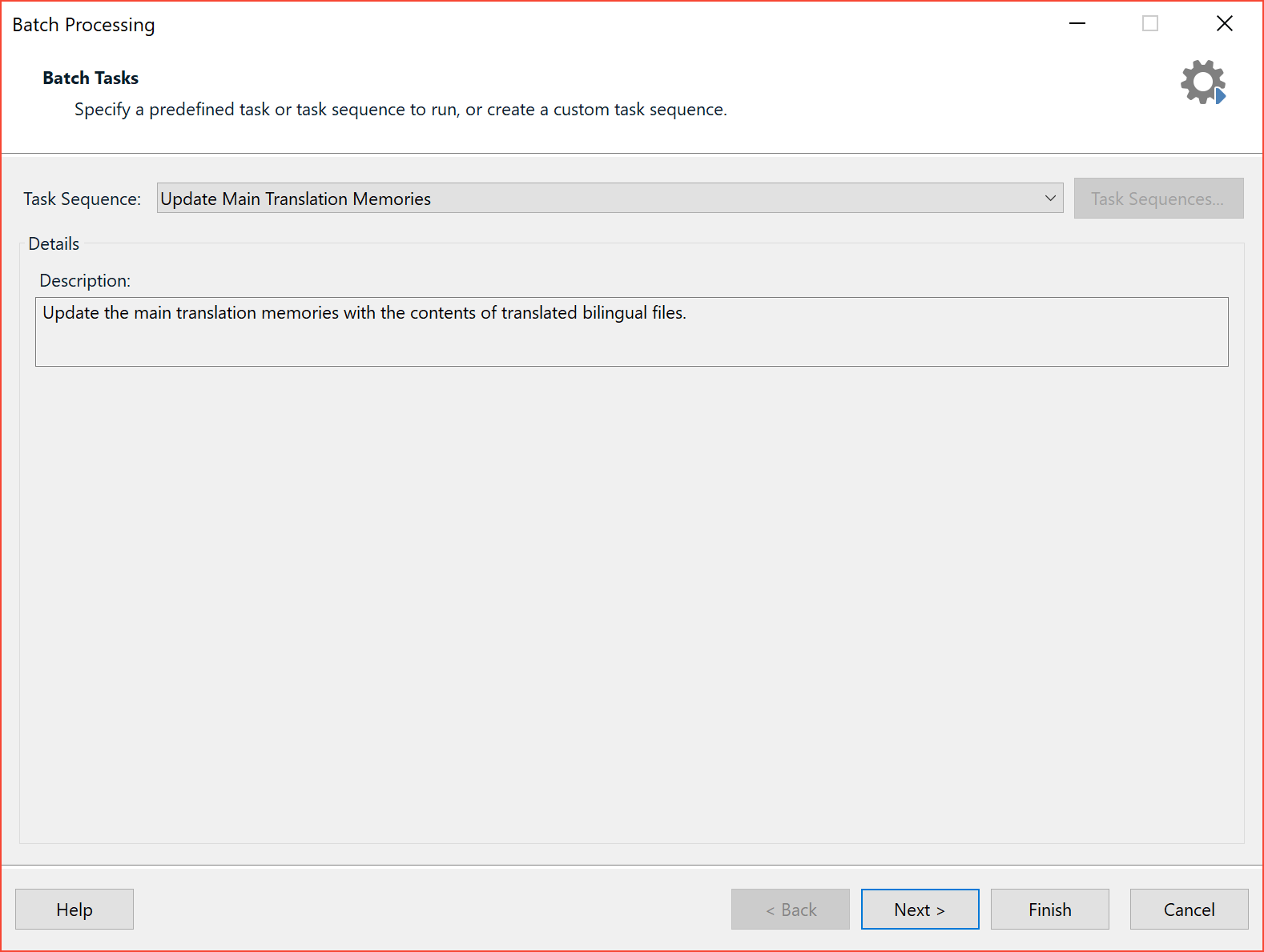Maximize the Batch Processing window

(1150, 24)
